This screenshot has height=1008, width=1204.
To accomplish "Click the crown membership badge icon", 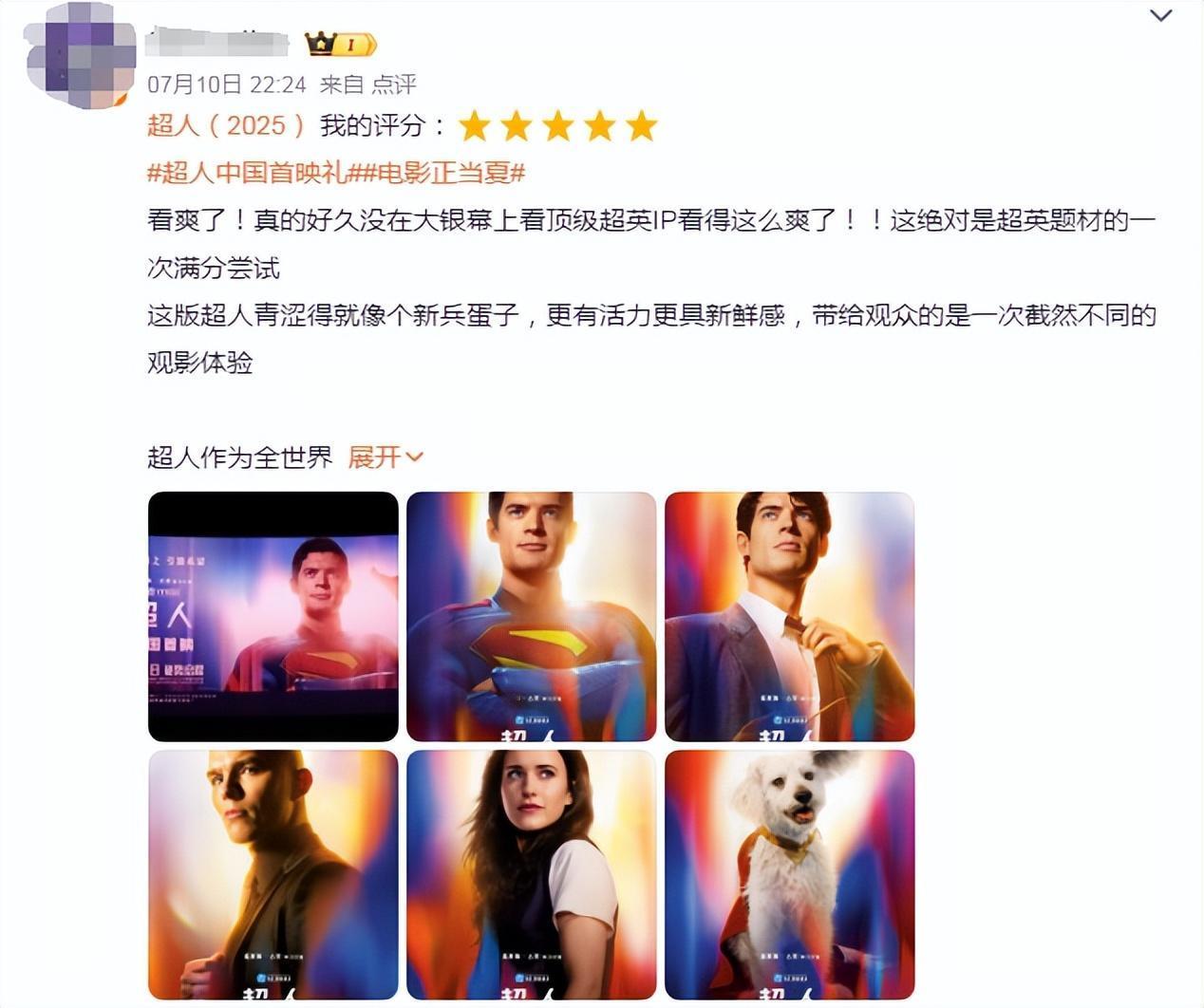I will [x=340, y=44].
